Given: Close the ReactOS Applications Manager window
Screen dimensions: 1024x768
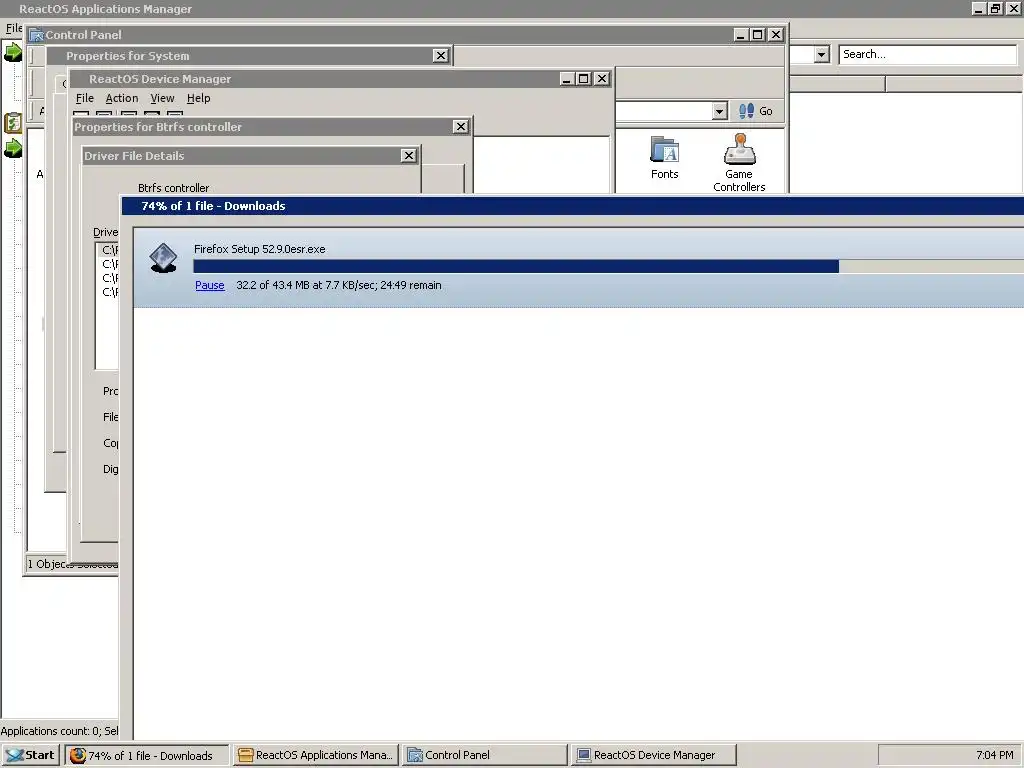Looking at the screenshot, I should coord(1014,8).
